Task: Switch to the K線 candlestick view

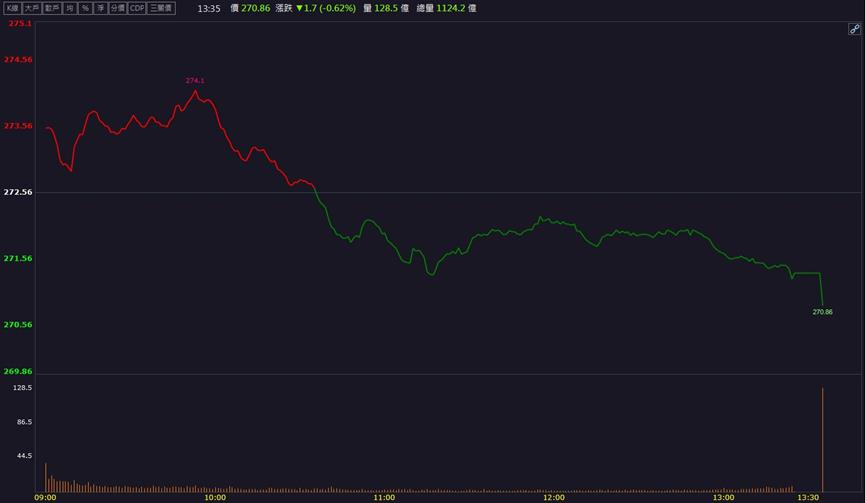Action: pos(12,8)
